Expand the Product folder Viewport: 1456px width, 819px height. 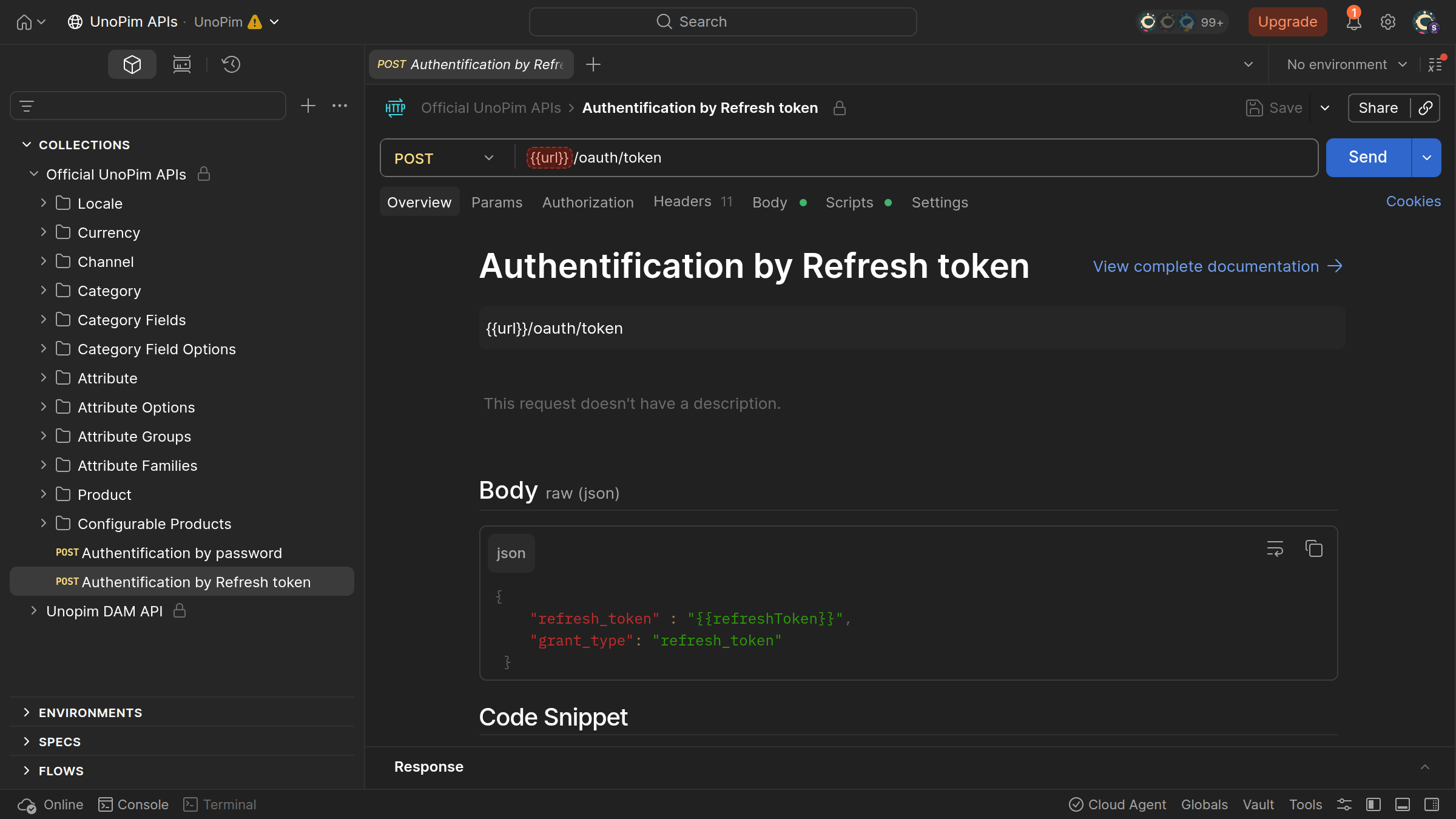click(x=44, y=494)
